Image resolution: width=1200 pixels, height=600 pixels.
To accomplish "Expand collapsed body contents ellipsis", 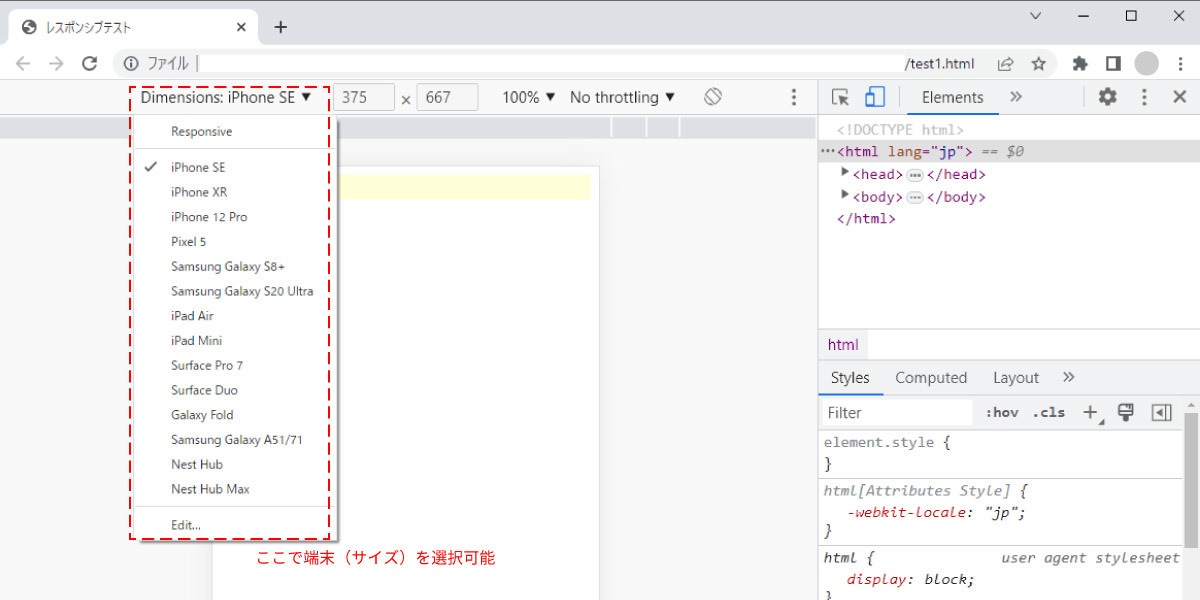I will pos(914,197).
